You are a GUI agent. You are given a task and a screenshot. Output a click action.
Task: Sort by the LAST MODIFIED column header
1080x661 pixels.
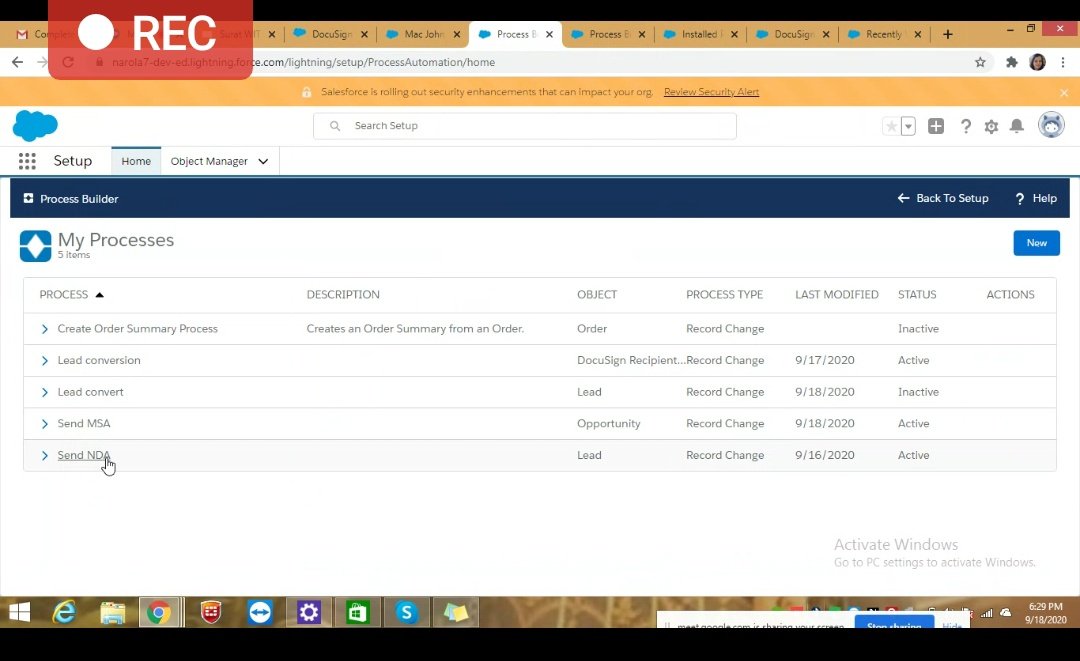(836, 295)
